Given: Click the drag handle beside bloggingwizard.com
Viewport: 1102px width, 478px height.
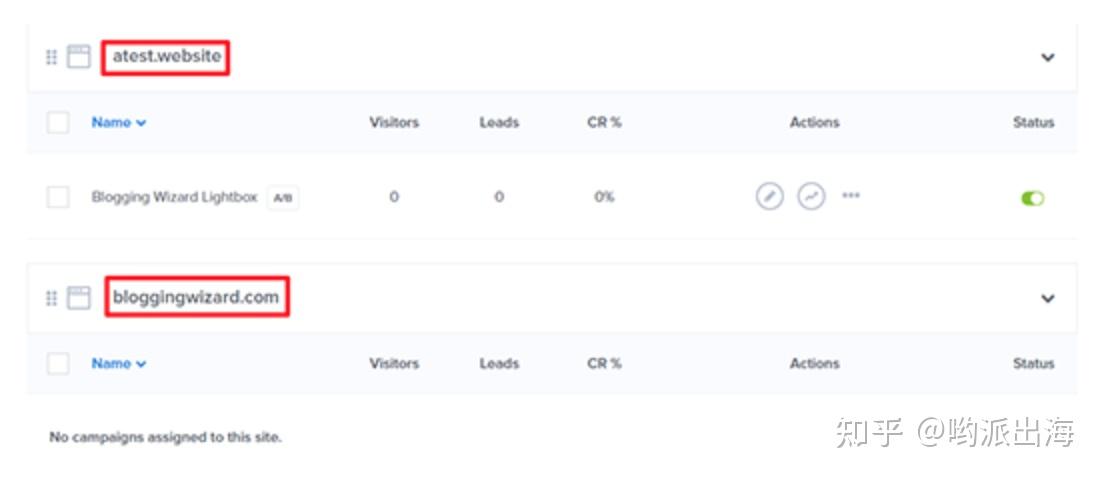Looking at the screenshot, I should 52,298.
